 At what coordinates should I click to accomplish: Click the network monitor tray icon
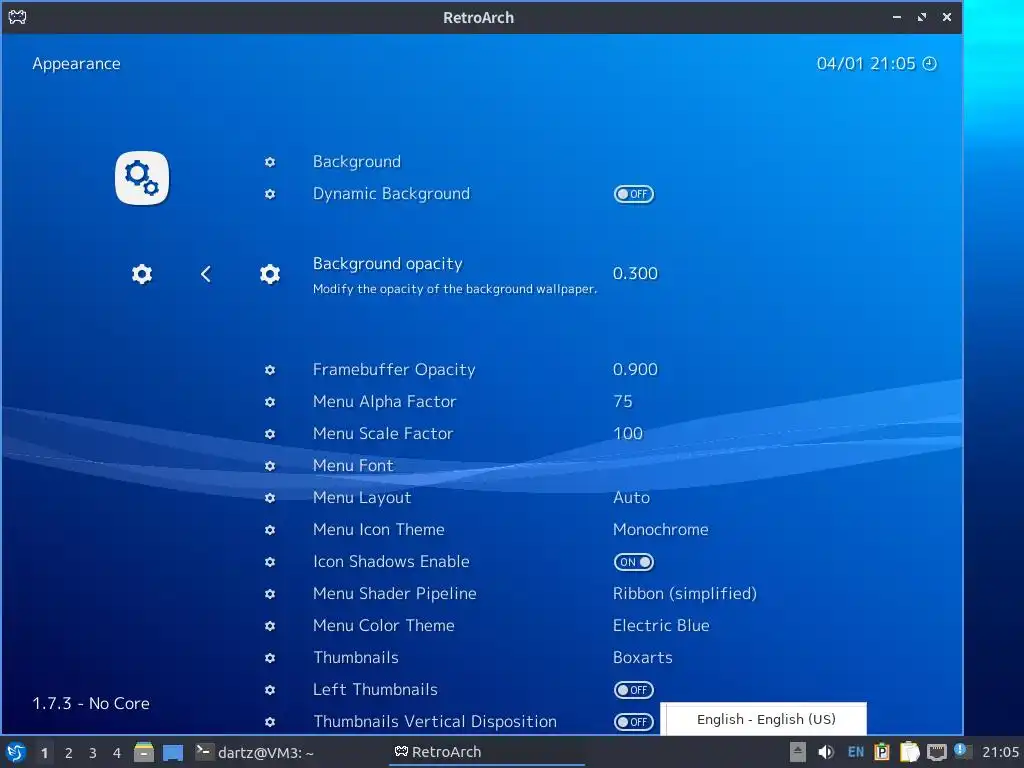click(936, 752)
